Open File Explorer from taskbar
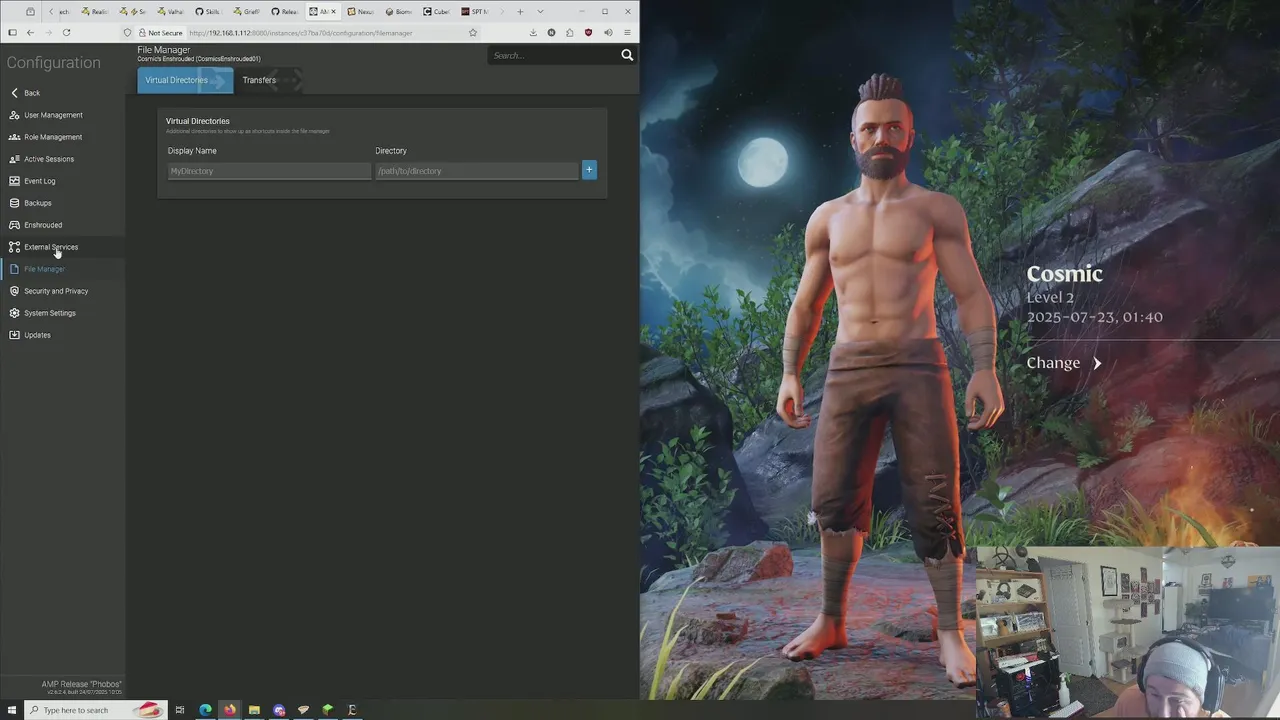1280x720 pixels. tap(254, 710)
